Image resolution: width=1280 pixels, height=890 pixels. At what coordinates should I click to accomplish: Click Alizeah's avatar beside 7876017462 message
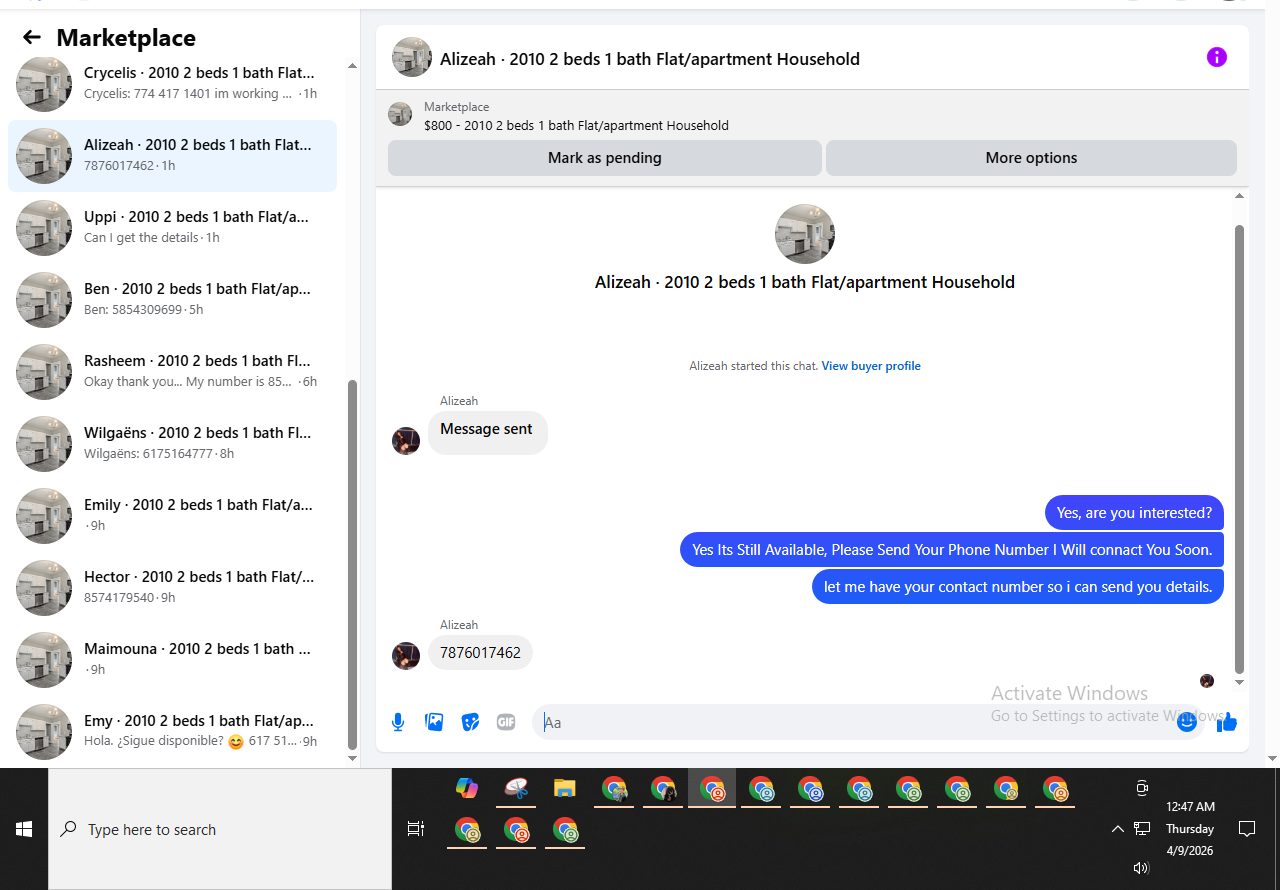tap(406, 656)
